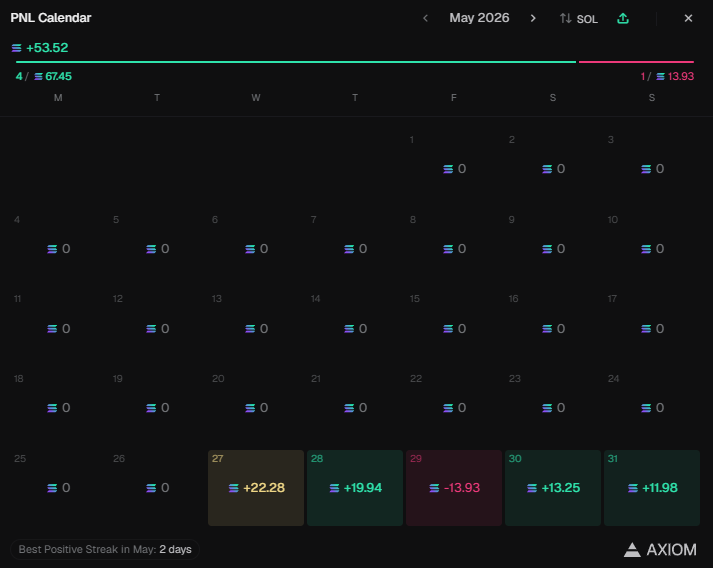Go to next month arrow

tap(533, 18)
